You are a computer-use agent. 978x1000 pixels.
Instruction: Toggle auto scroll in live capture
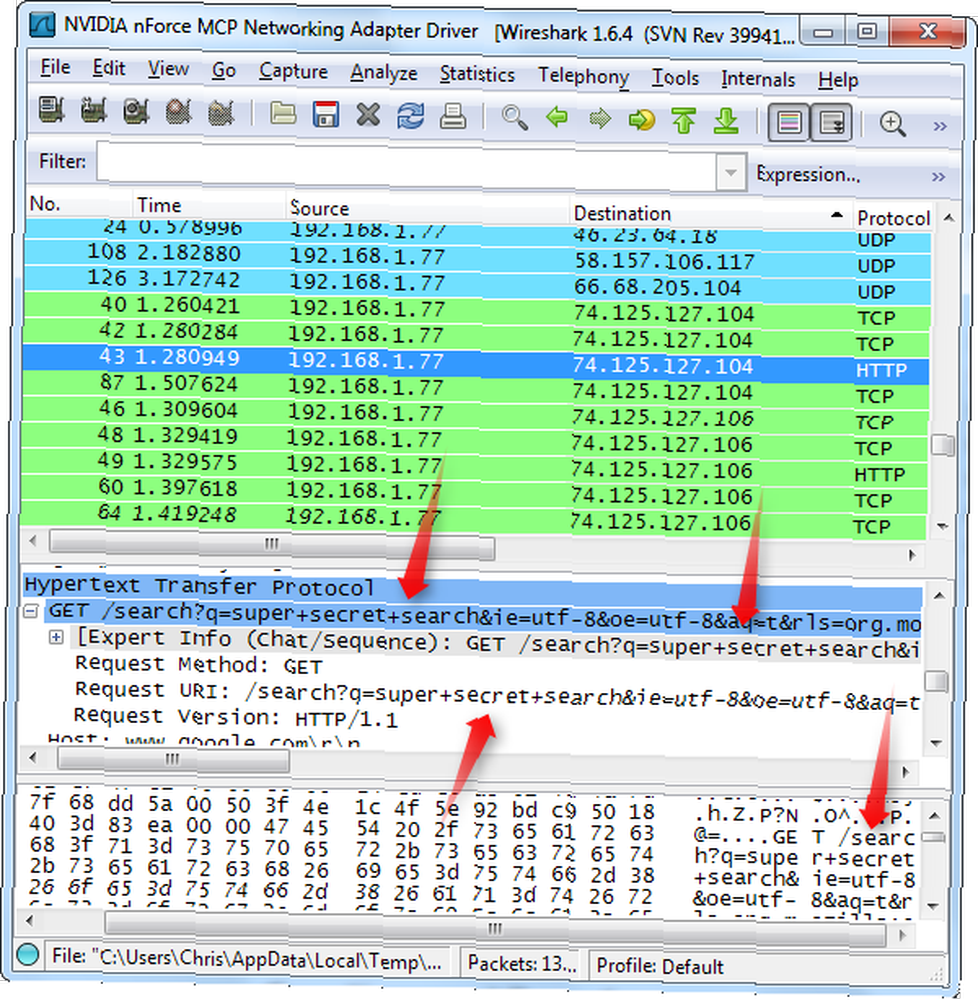pos(831,122)
